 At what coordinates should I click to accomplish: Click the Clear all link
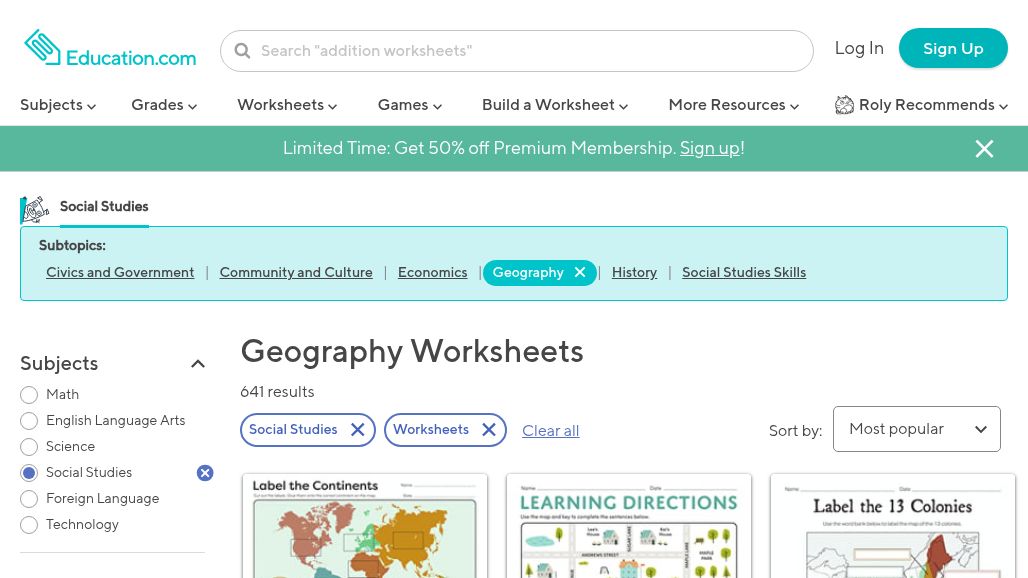pyautogui.click(x=551, y=431)
